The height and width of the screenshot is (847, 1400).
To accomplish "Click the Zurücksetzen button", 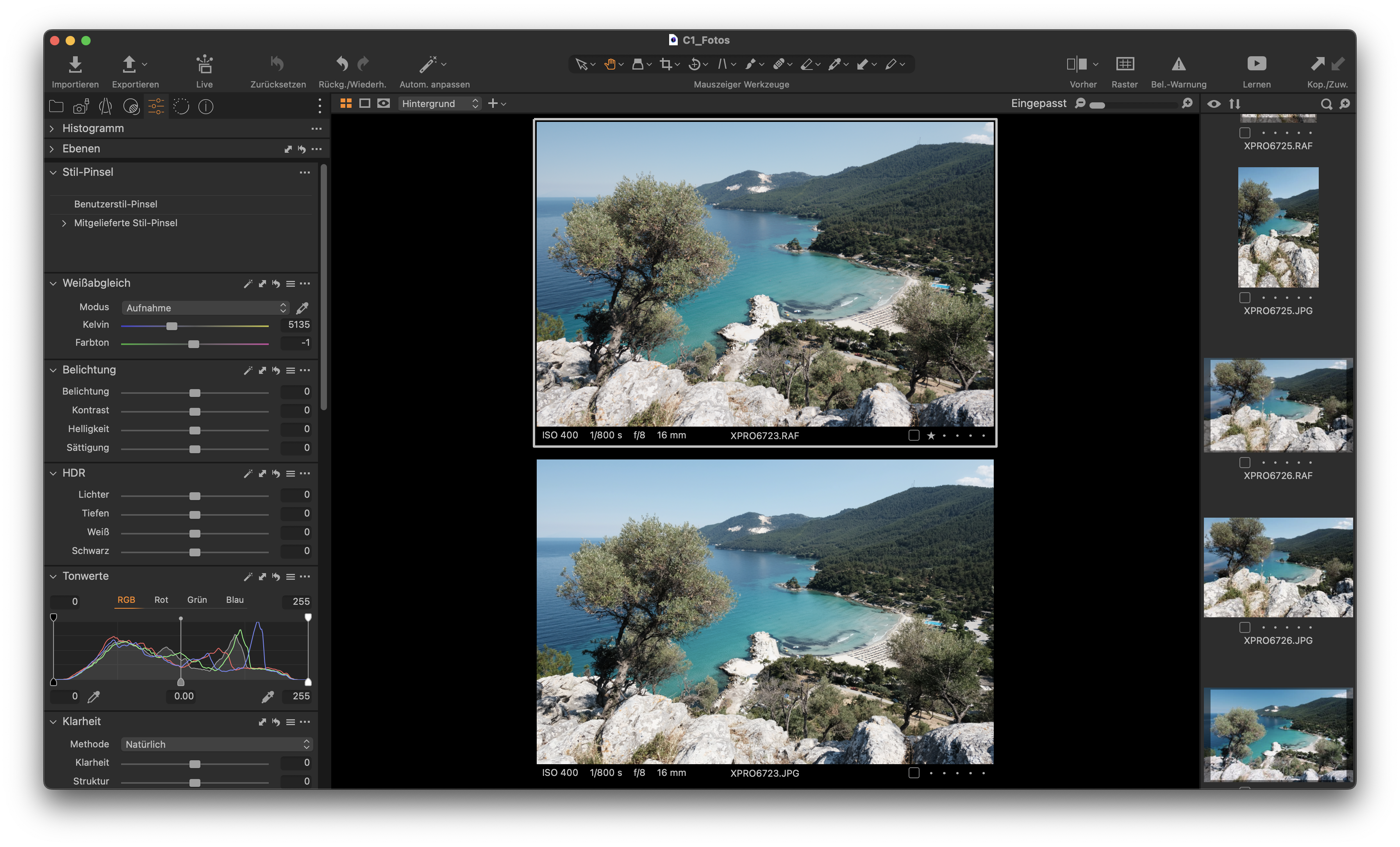I will 278,64.
